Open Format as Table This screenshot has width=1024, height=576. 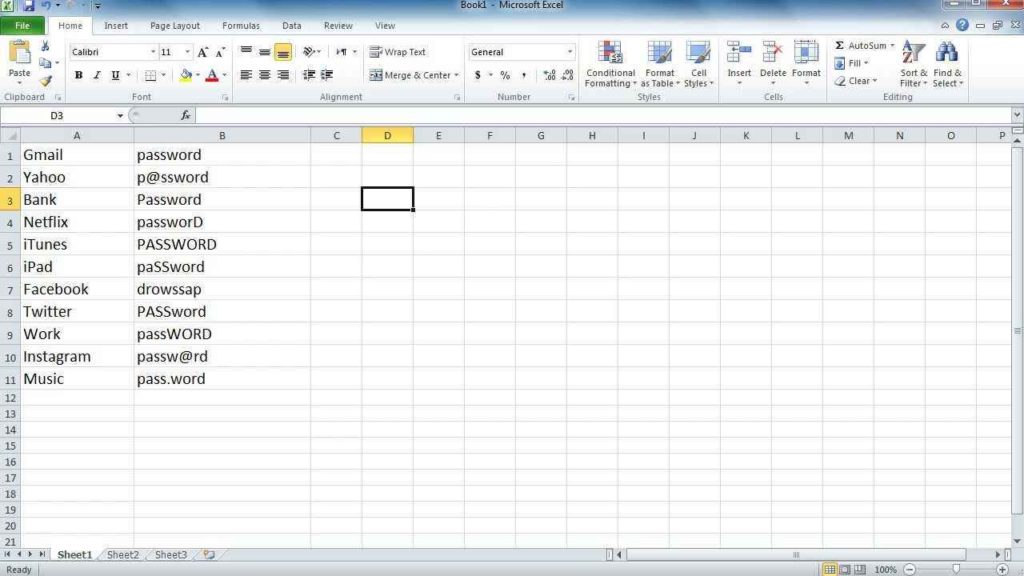[x=660, y=64]
